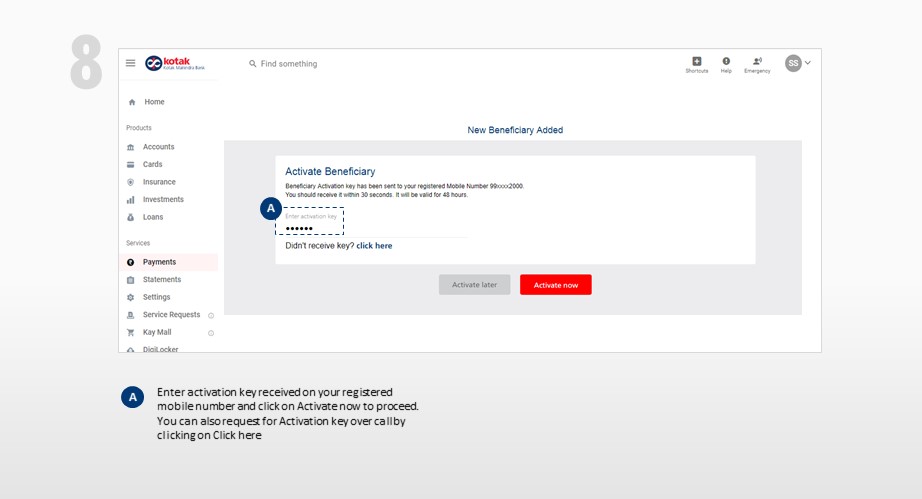Expand the profile dropdown chevron
The image size is (922, 499).
808,63
